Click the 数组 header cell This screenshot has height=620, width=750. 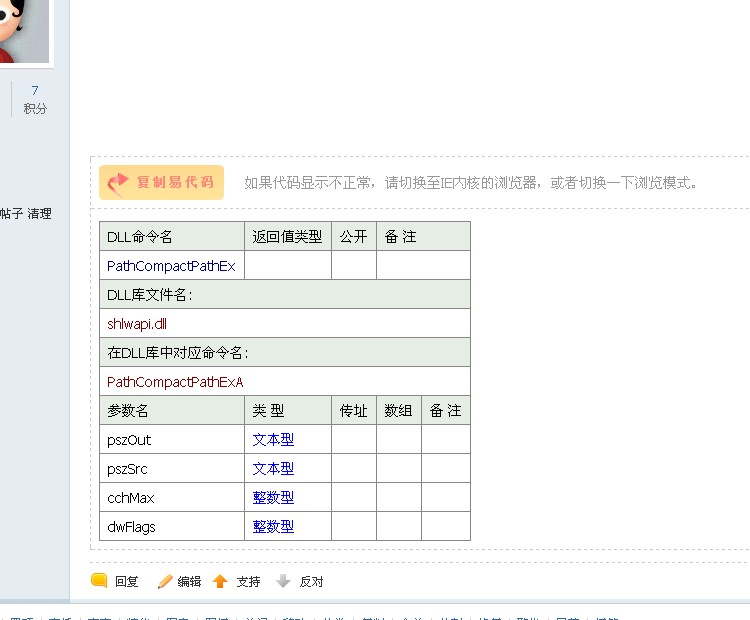[399, 410]
